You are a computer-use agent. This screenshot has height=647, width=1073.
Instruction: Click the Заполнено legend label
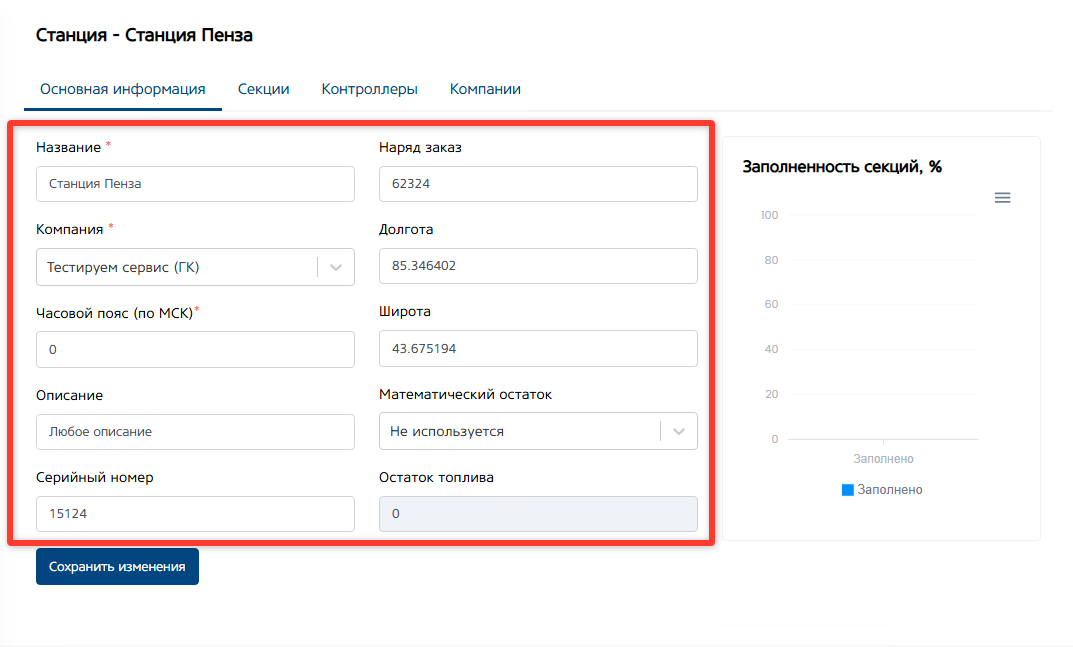(890, 490)
